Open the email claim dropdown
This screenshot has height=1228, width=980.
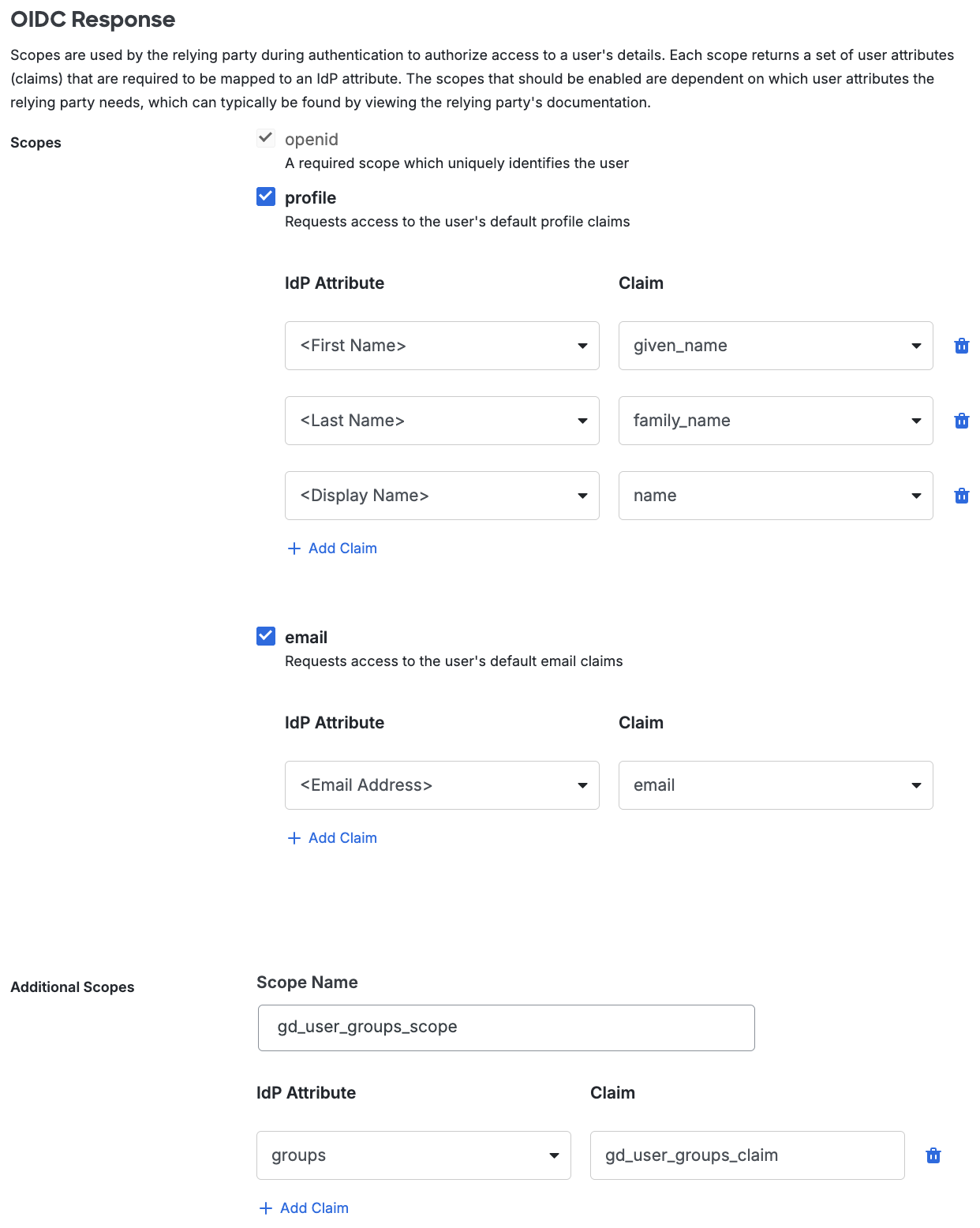[916, 784]
